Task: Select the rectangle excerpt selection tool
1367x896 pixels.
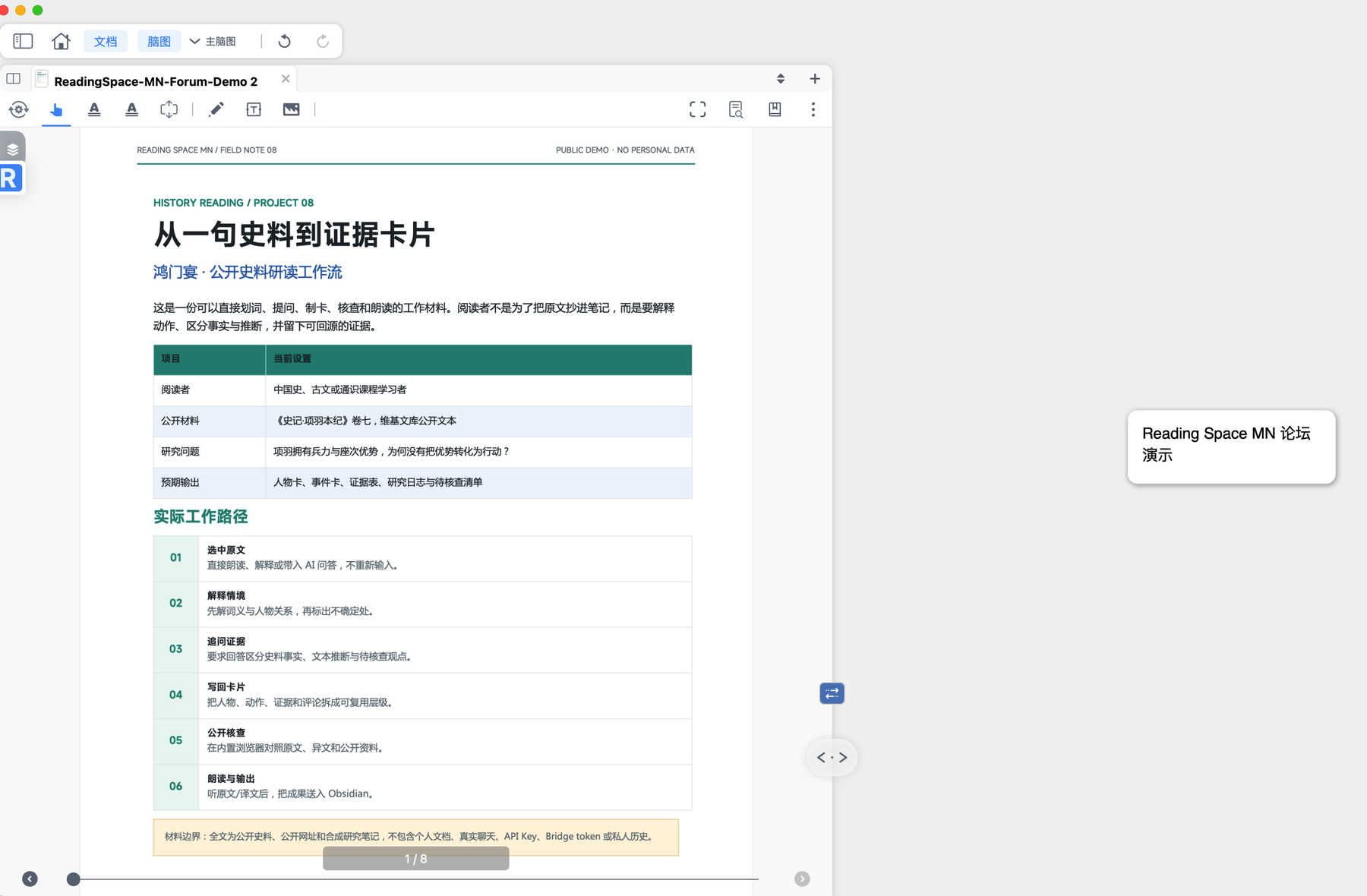Action: tap(169, 110)
